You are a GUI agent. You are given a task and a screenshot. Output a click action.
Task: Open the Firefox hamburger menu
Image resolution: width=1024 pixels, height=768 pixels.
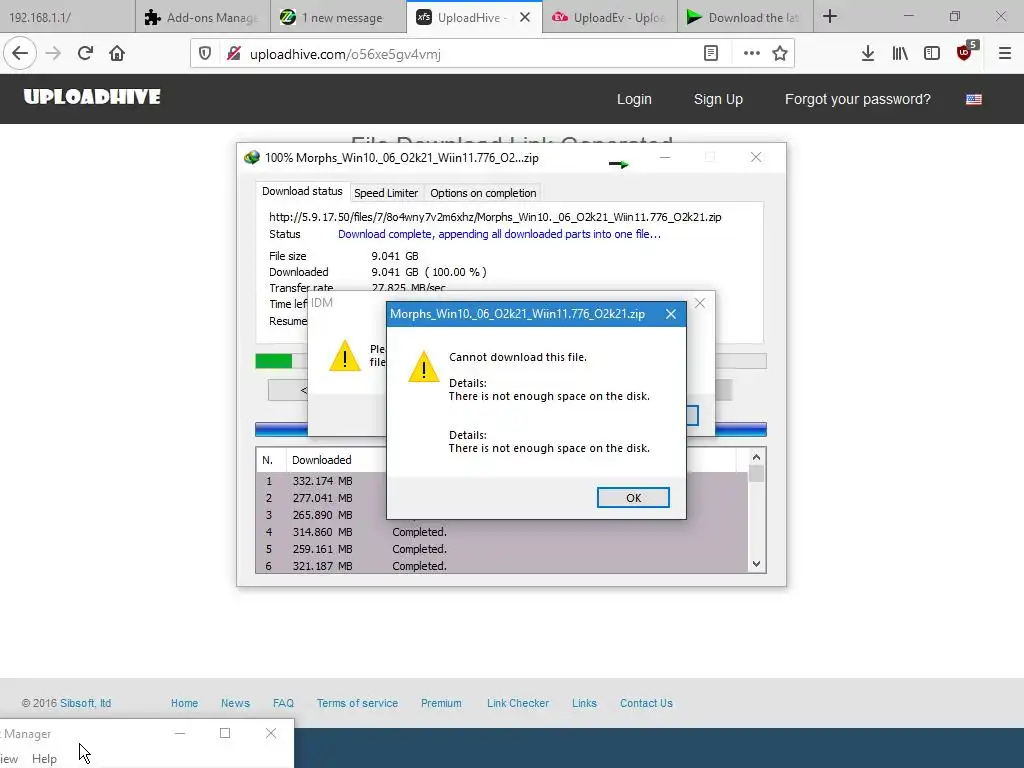point(1005,54)
